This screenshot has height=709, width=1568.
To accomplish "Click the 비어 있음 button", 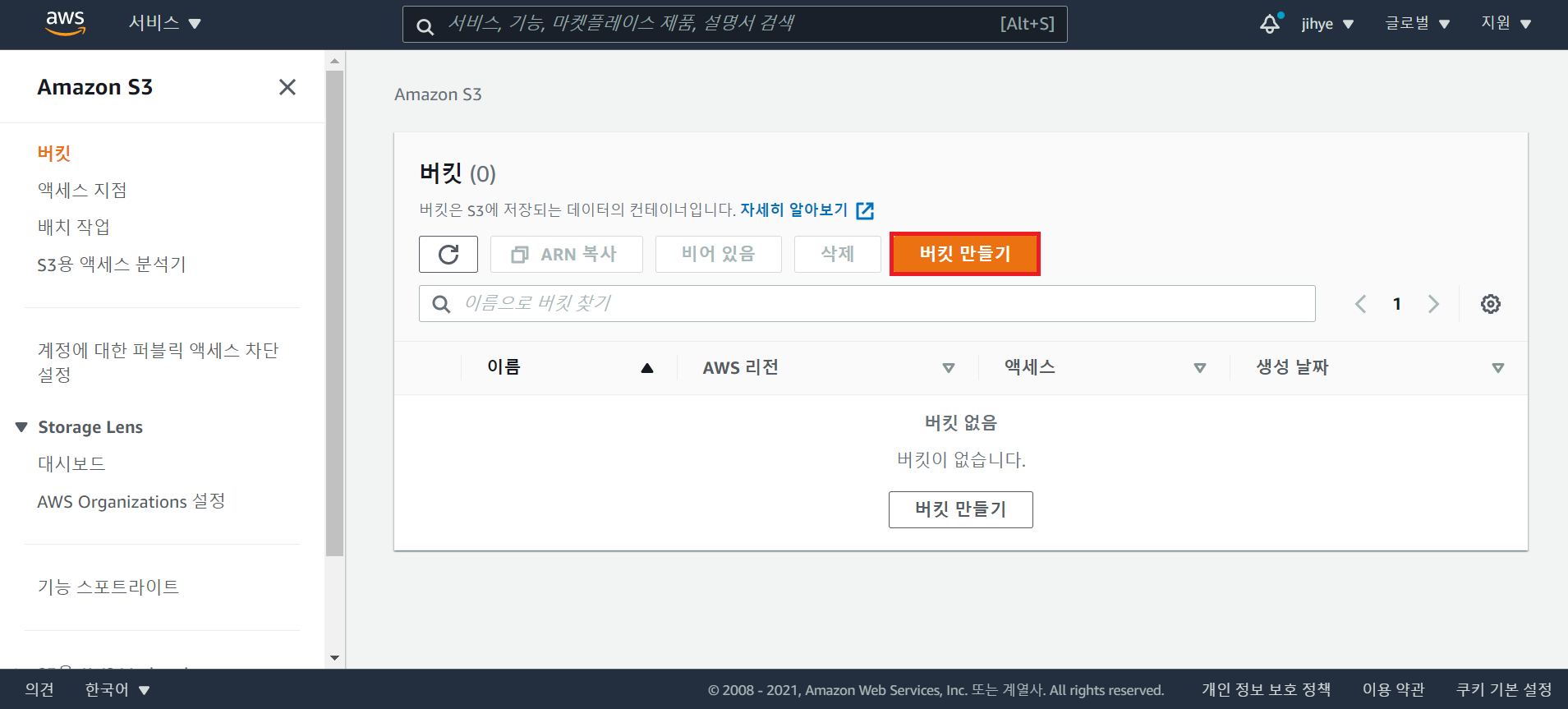I will [x=719, y=254].
